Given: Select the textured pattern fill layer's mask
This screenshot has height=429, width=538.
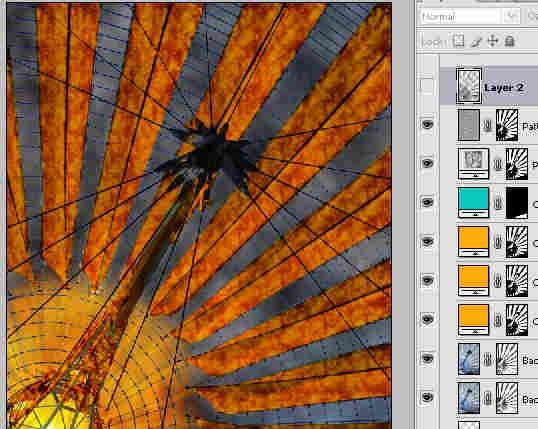Looking at the screenshot, I should pos(517,164).
